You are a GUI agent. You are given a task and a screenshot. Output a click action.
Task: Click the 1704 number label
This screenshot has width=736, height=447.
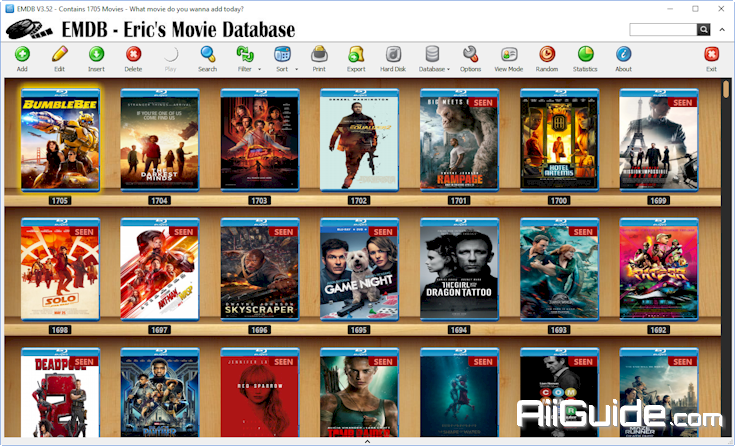click(159, 200)
